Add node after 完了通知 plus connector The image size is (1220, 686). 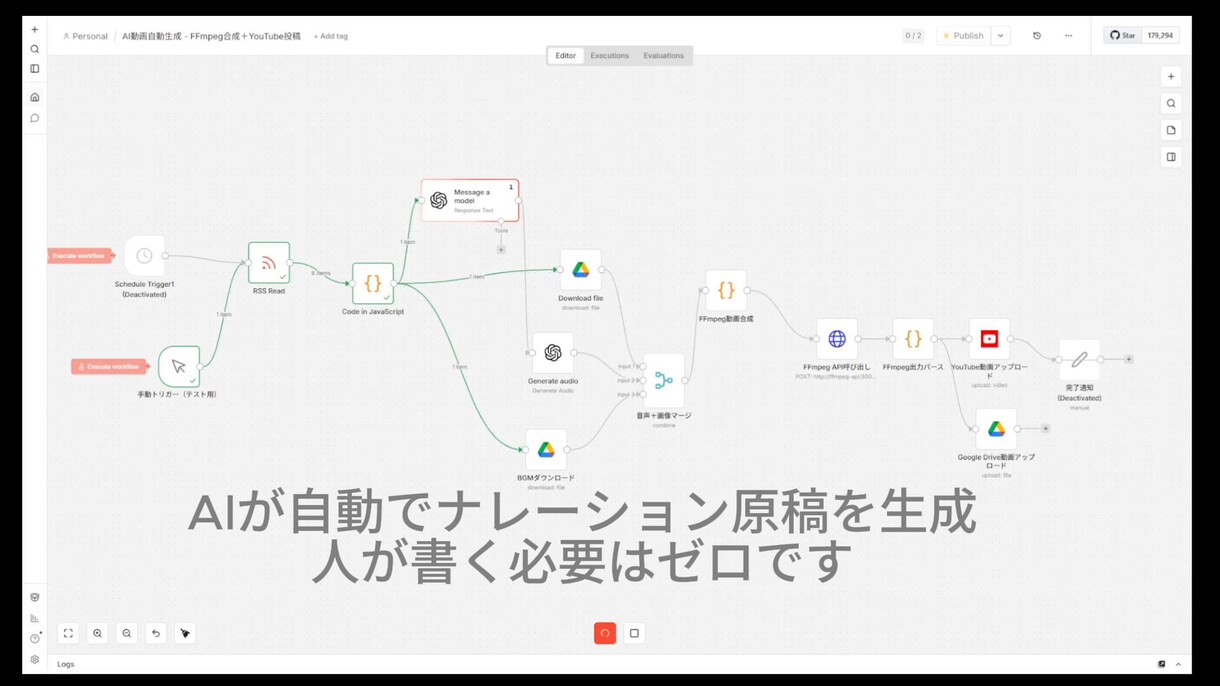[x=1129, y=359]
